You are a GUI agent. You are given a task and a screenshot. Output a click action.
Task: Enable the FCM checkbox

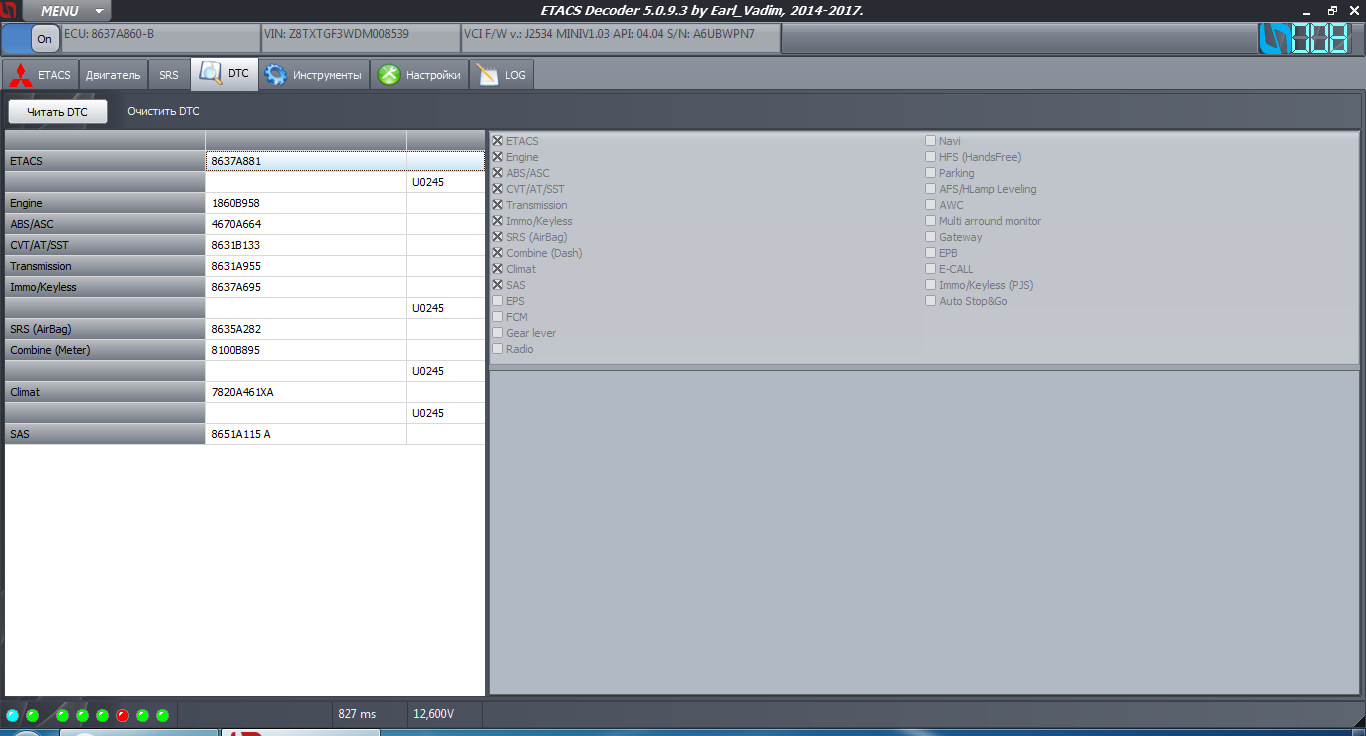(x=498, y=317)
